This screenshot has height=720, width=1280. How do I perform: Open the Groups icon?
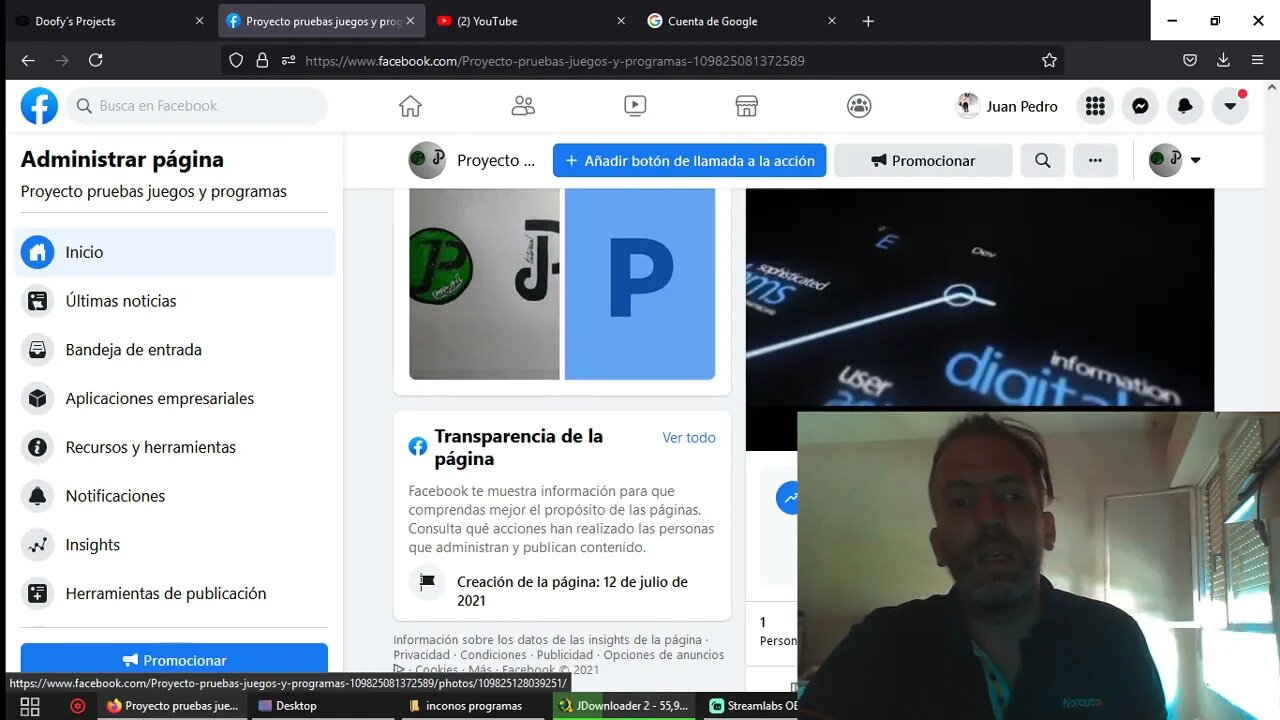859,106
